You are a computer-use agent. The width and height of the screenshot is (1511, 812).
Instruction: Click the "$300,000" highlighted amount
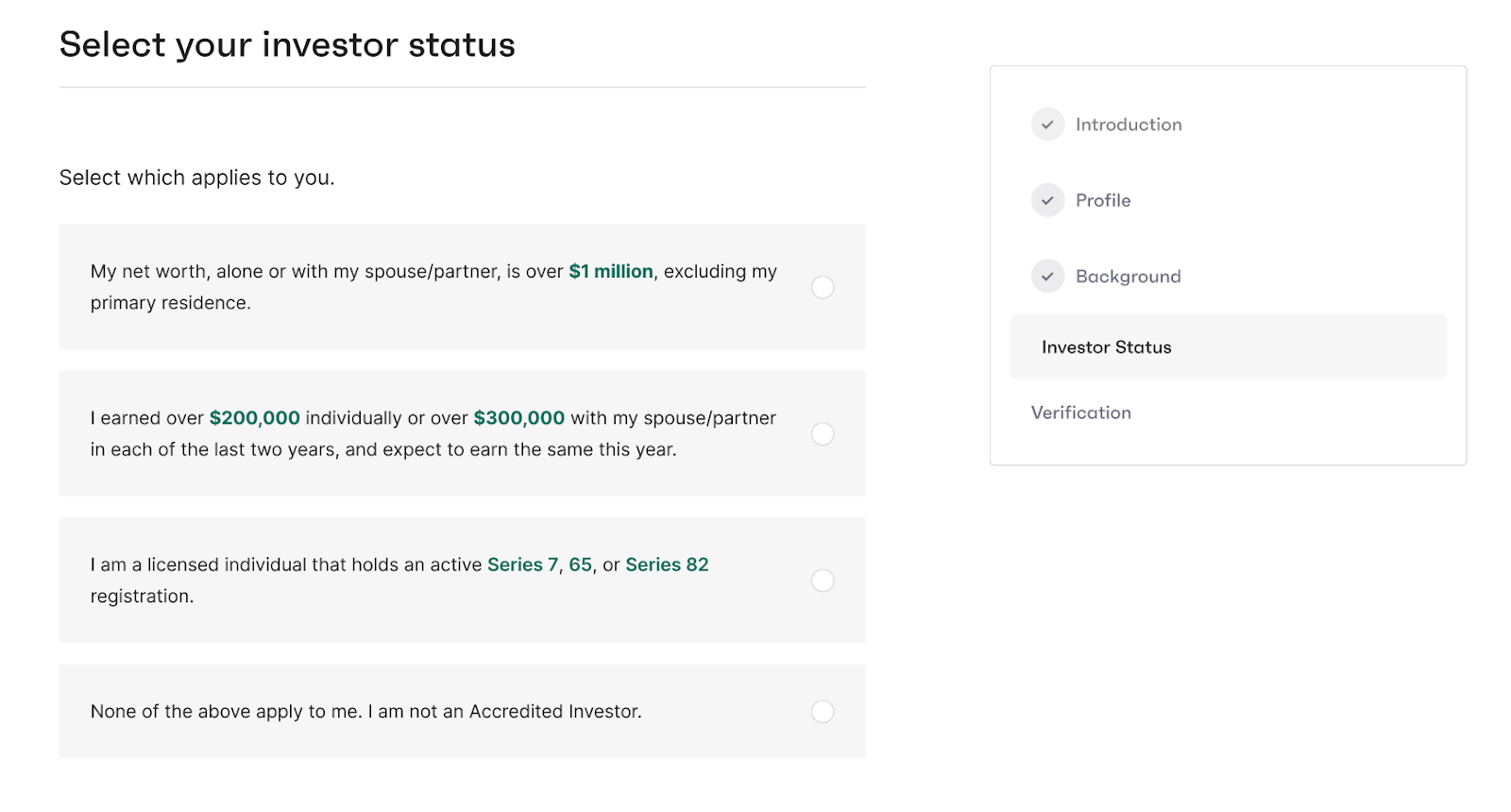tap(519, 418)
